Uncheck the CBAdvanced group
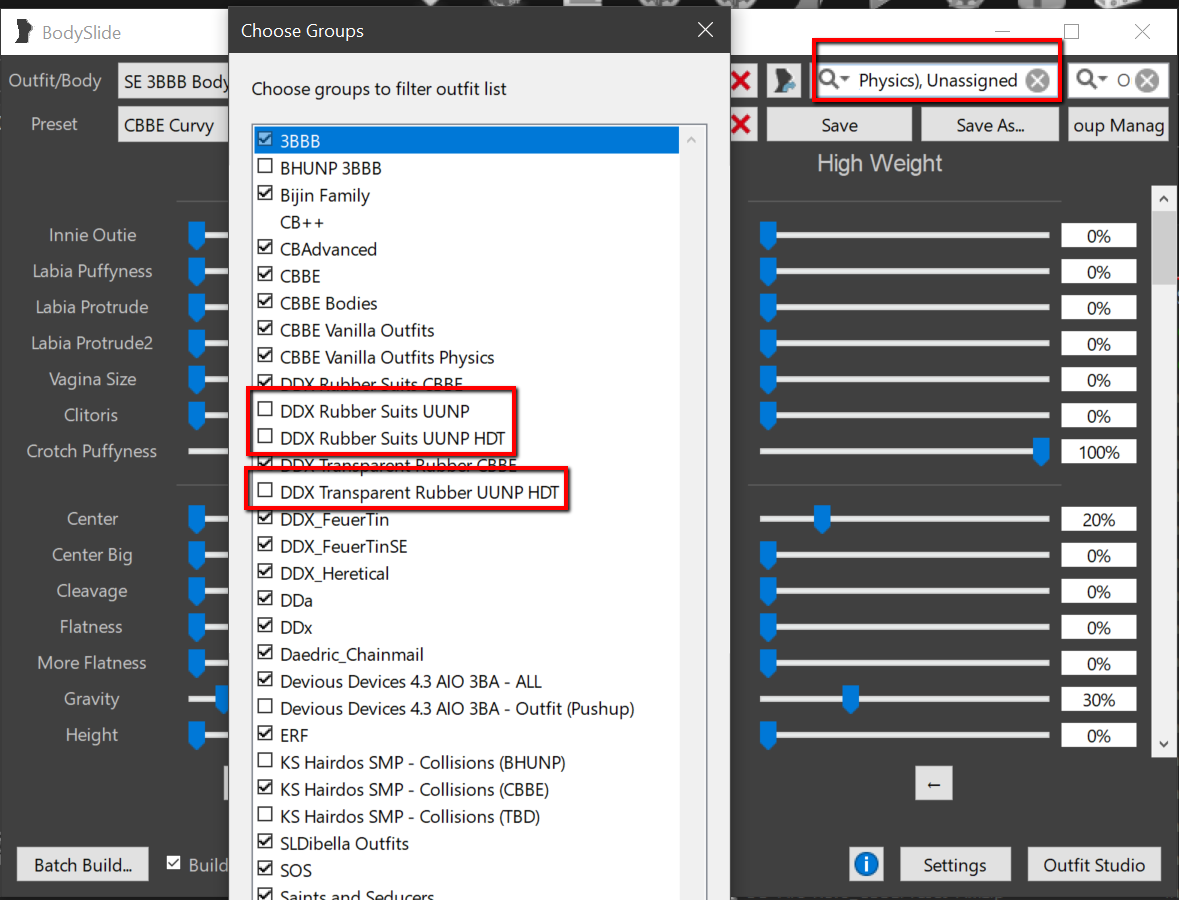 click(265, 248)
